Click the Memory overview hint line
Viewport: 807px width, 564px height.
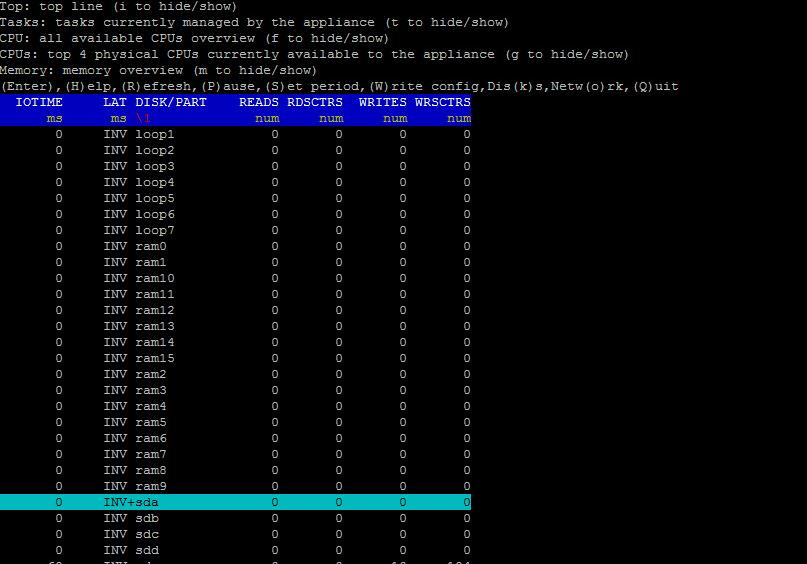pyautogui.click(x=158, y=70)
